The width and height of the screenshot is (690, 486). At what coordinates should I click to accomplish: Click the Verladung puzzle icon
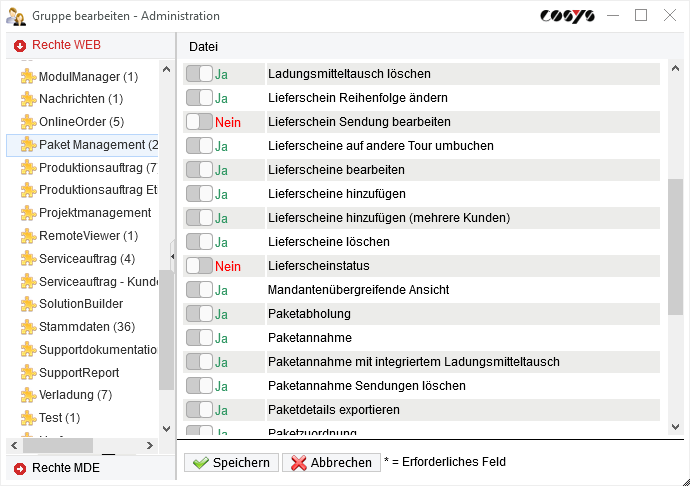(x=28, y=395)
